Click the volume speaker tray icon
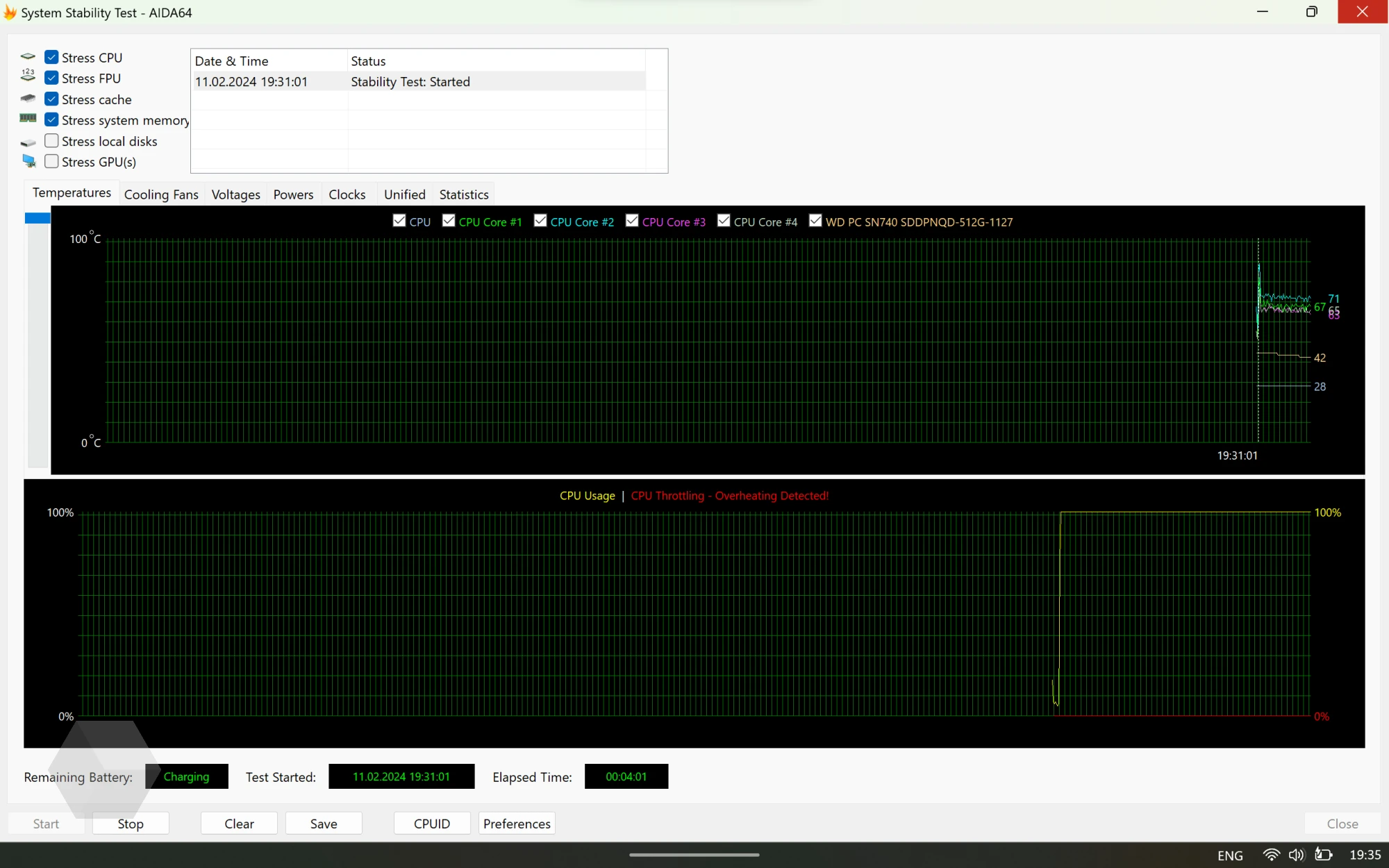The height and width of the screenshot is (868, 1389). tap(1296, 855)
